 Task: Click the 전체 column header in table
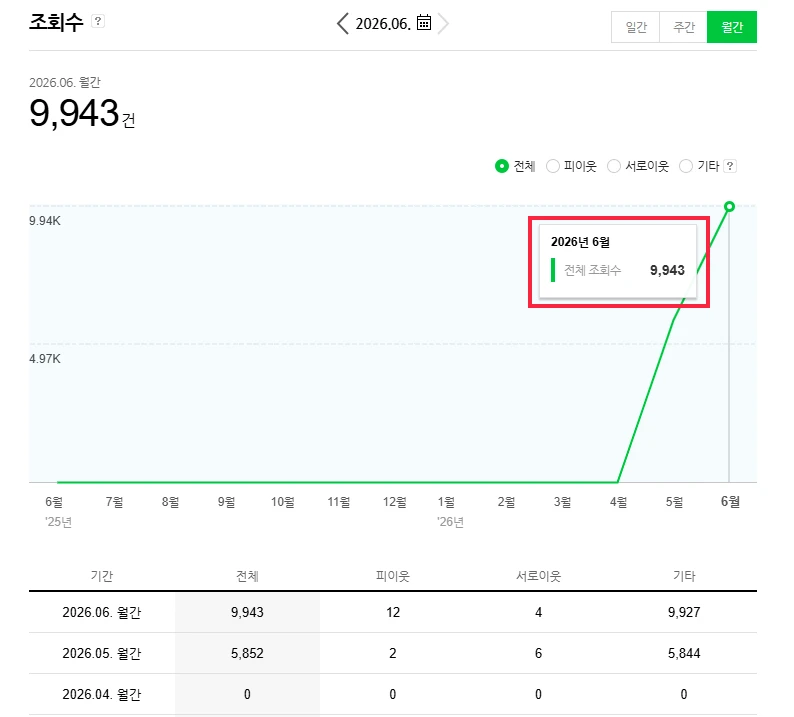pyautogui.click(x=247, y=576)
